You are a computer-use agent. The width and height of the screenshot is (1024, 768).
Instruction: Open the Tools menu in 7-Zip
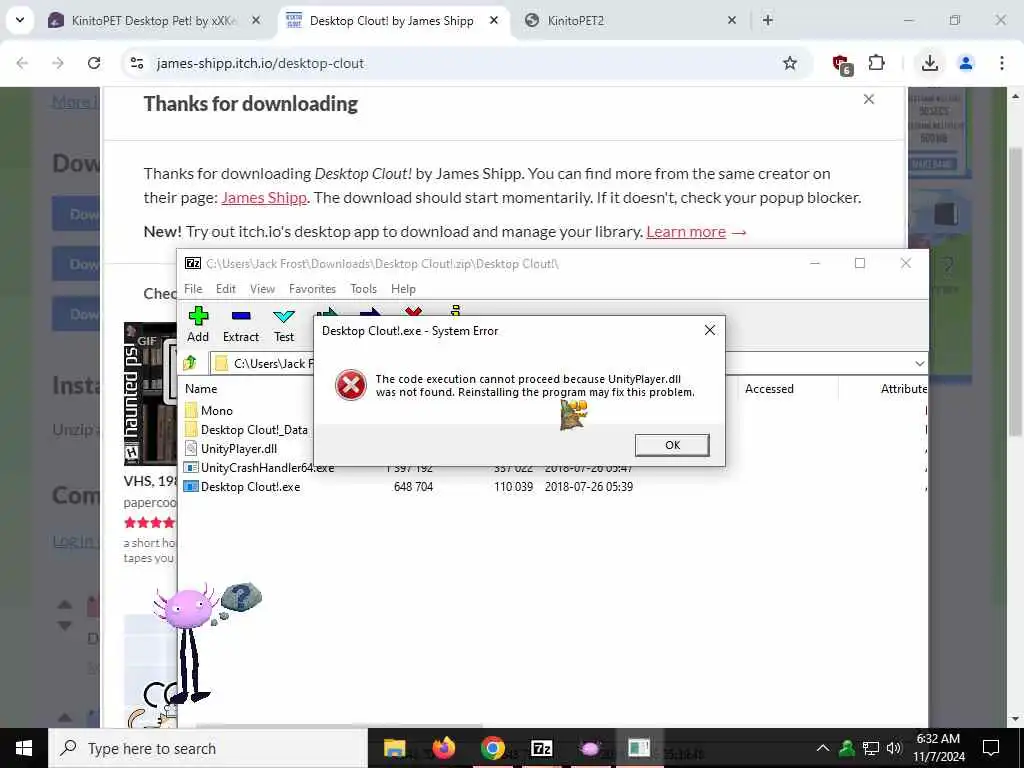[363, 289]
